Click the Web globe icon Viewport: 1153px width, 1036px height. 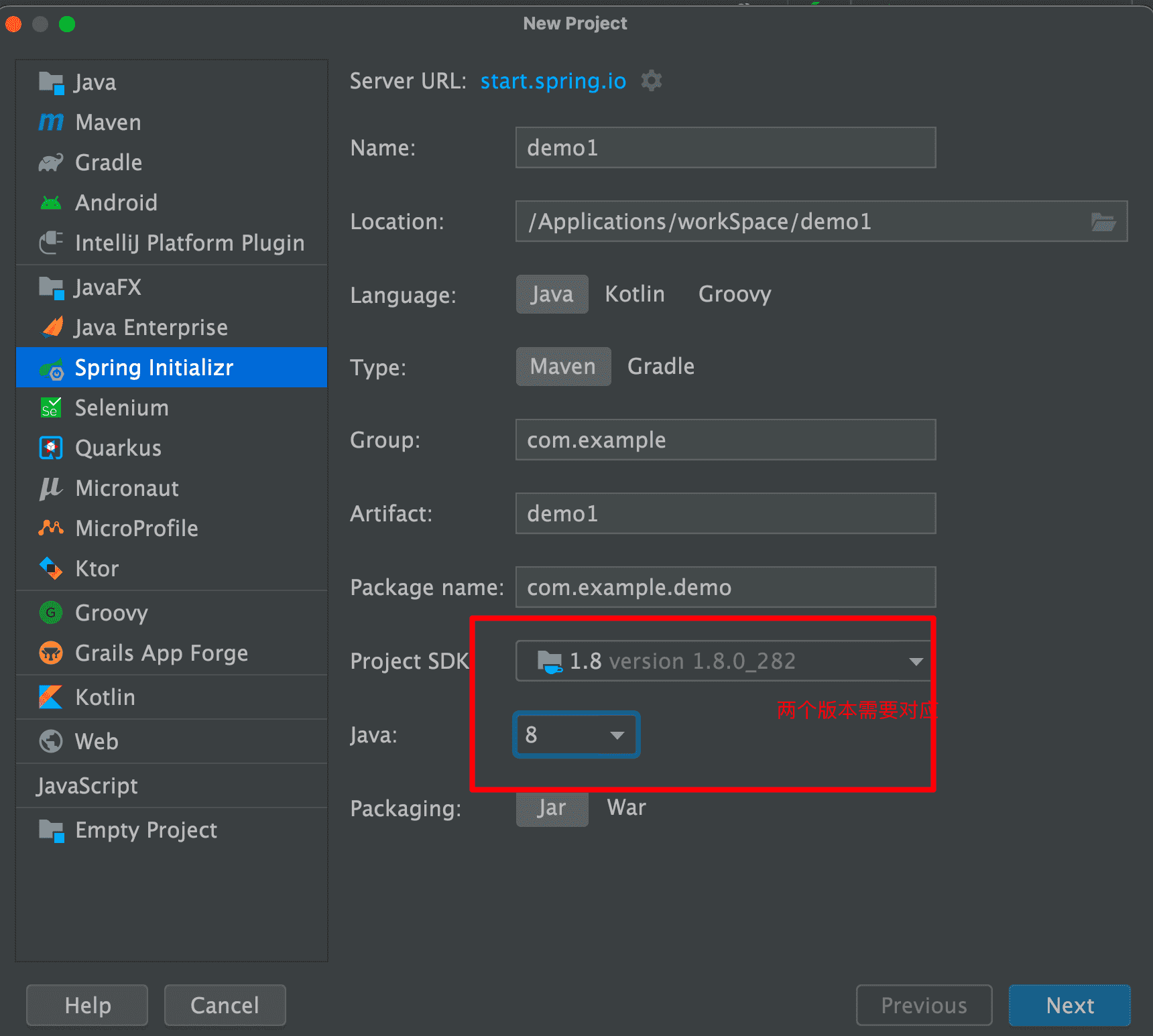click(x=51, y=741)
